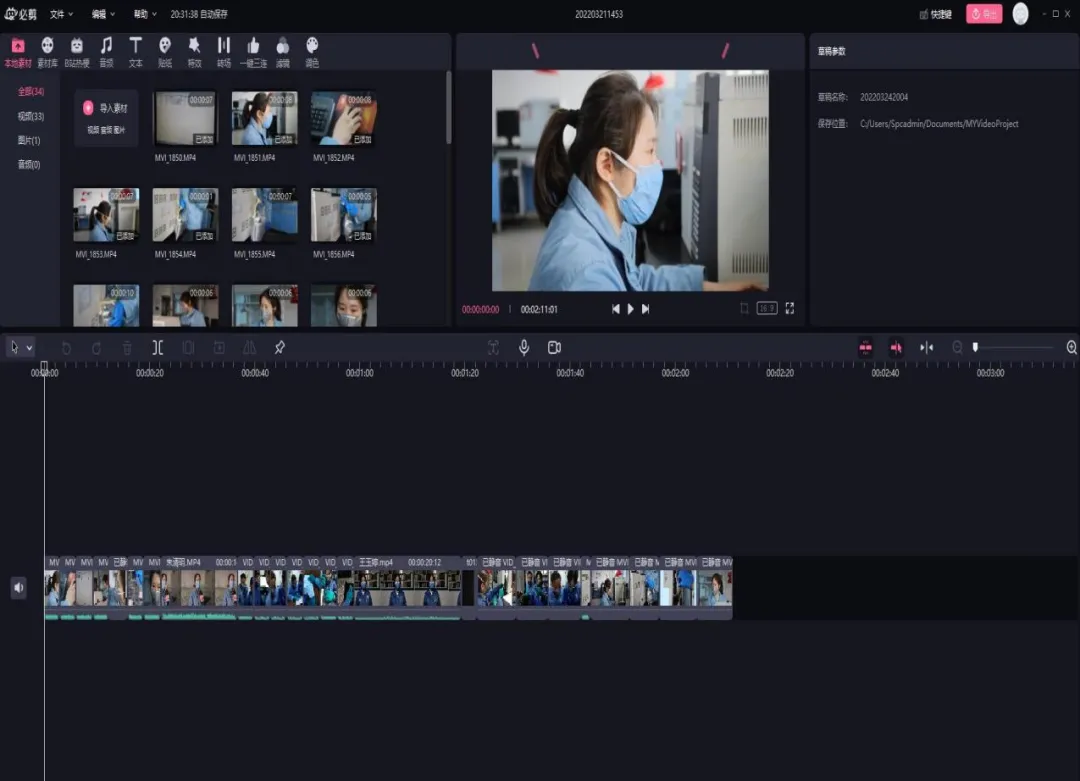
Task: Toggle the auto-snap pink button
Action: click(896, 348)
